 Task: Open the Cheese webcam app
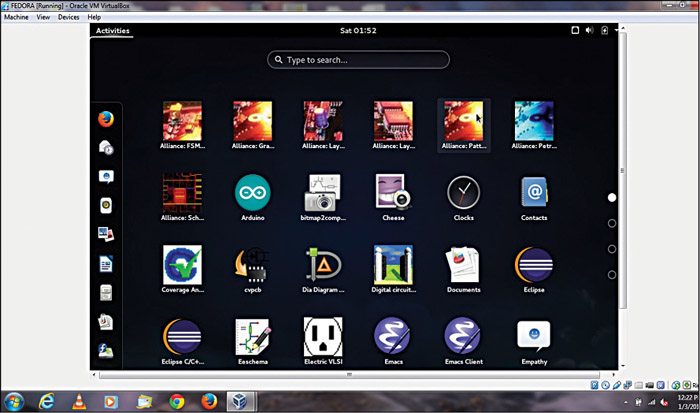tap(393, 191)
